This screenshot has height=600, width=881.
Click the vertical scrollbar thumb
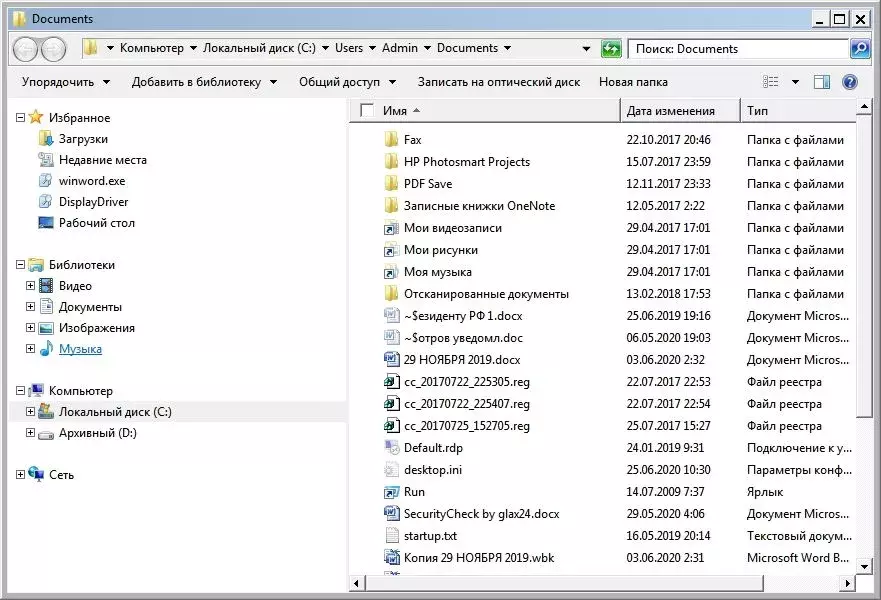(864, 266)
